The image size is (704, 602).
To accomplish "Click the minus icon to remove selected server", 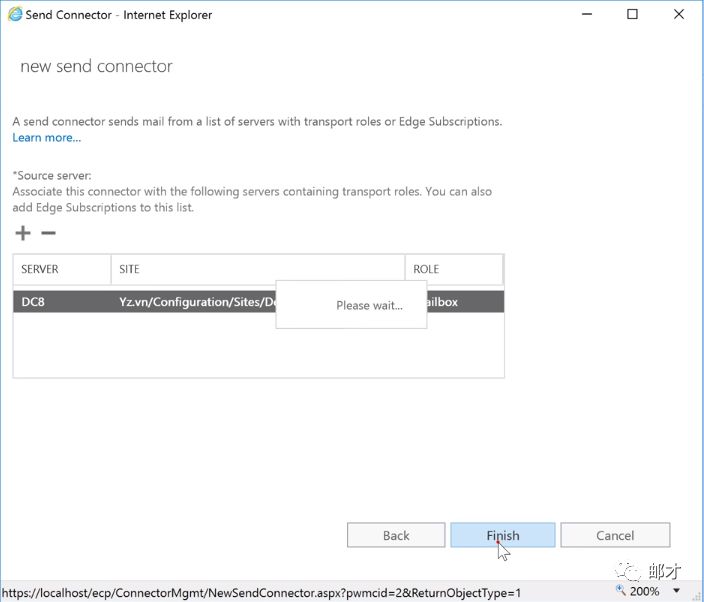I will point(47,233).
